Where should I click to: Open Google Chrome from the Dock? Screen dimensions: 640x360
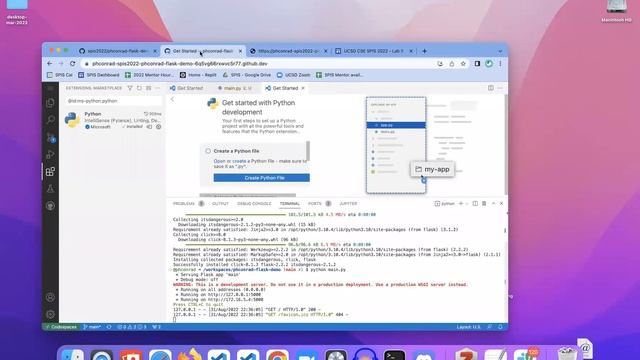tap(277, 355)
